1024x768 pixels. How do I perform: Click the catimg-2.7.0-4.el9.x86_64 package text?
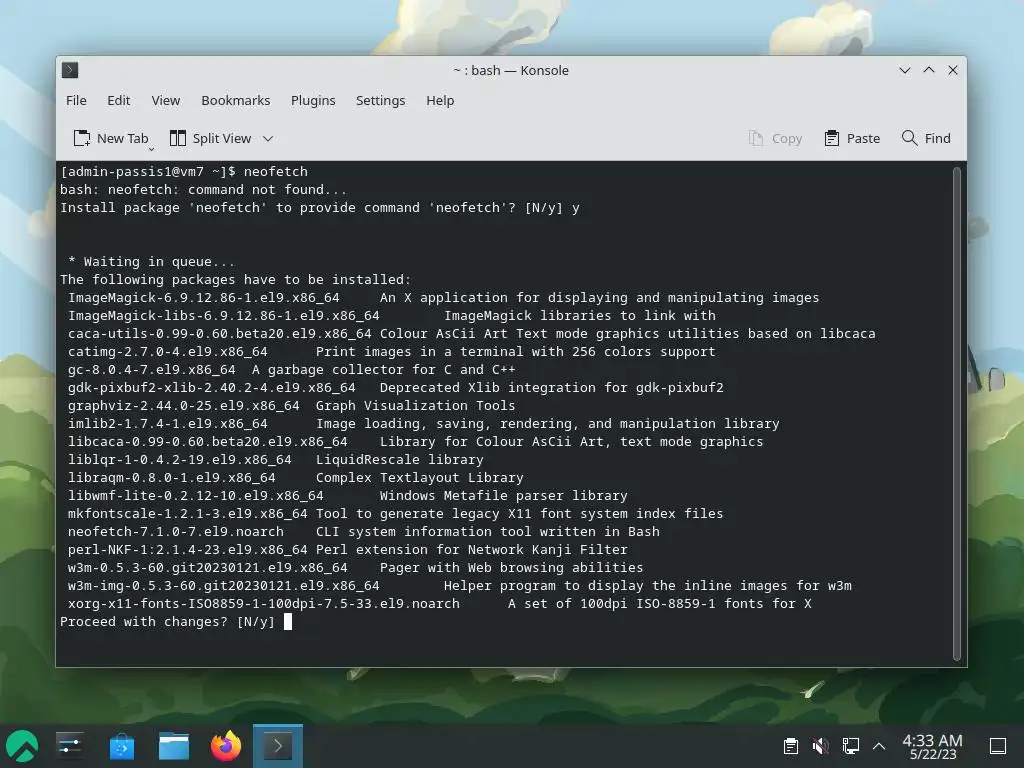[168, 352]
